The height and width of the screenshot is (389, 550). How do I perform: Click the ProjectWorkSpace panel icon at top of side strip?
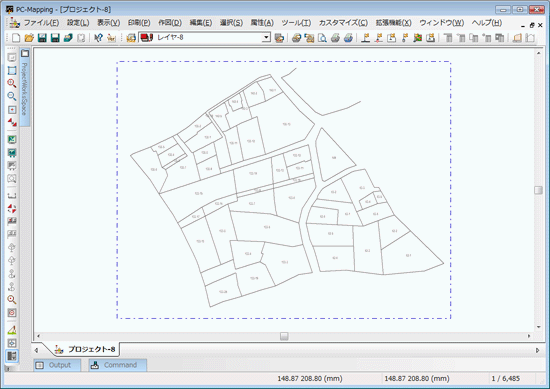coord(25,53)
